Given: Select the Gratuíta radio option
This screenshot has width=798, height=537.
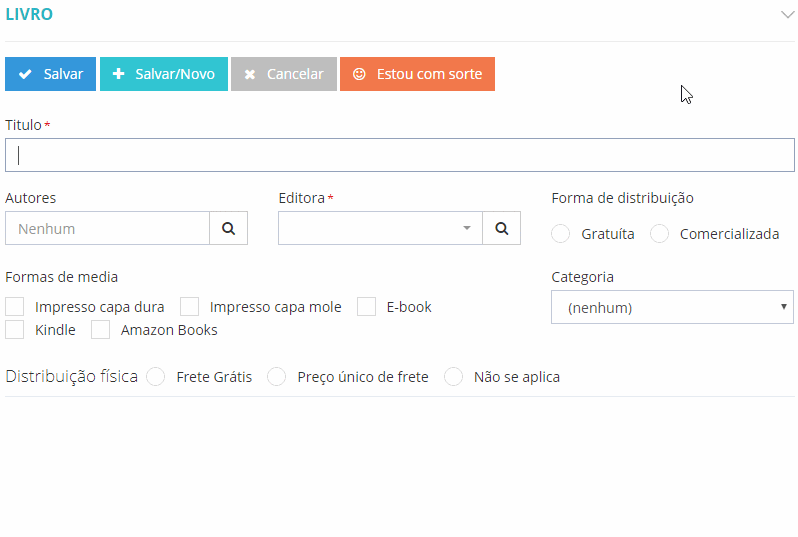Looking at the screenshot, I should click(561, 234).
